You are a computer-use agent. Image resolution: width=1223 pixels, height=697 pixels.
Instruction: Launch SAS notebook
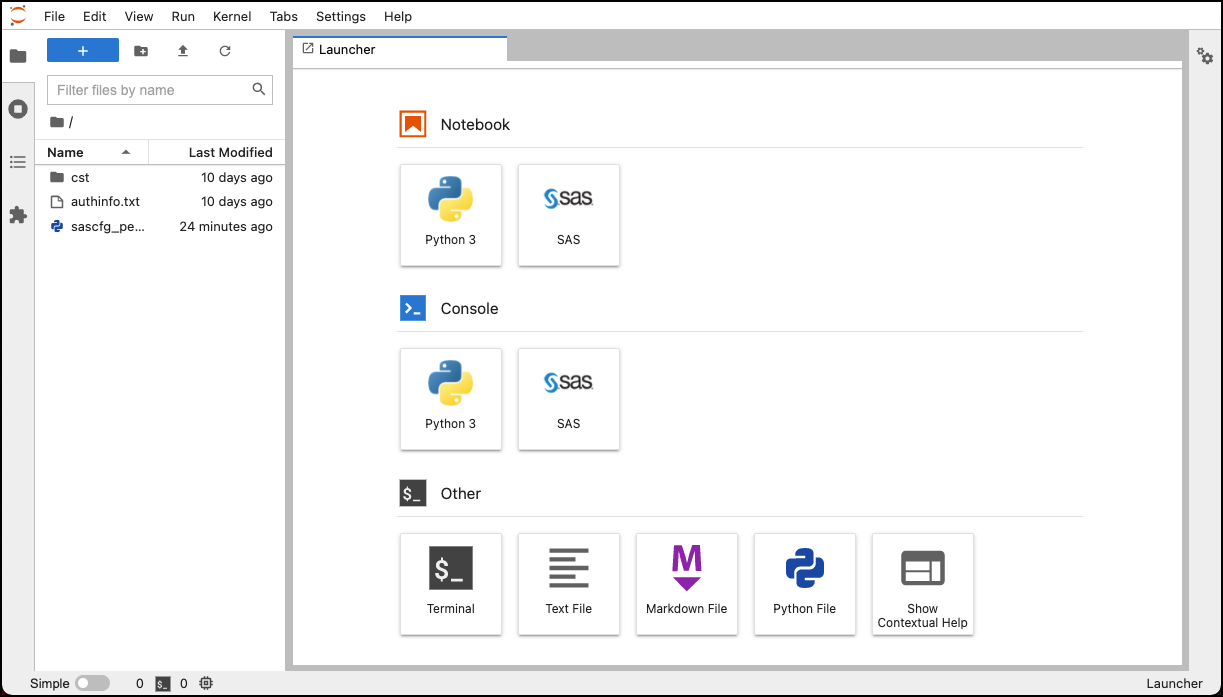pos(569,215)
